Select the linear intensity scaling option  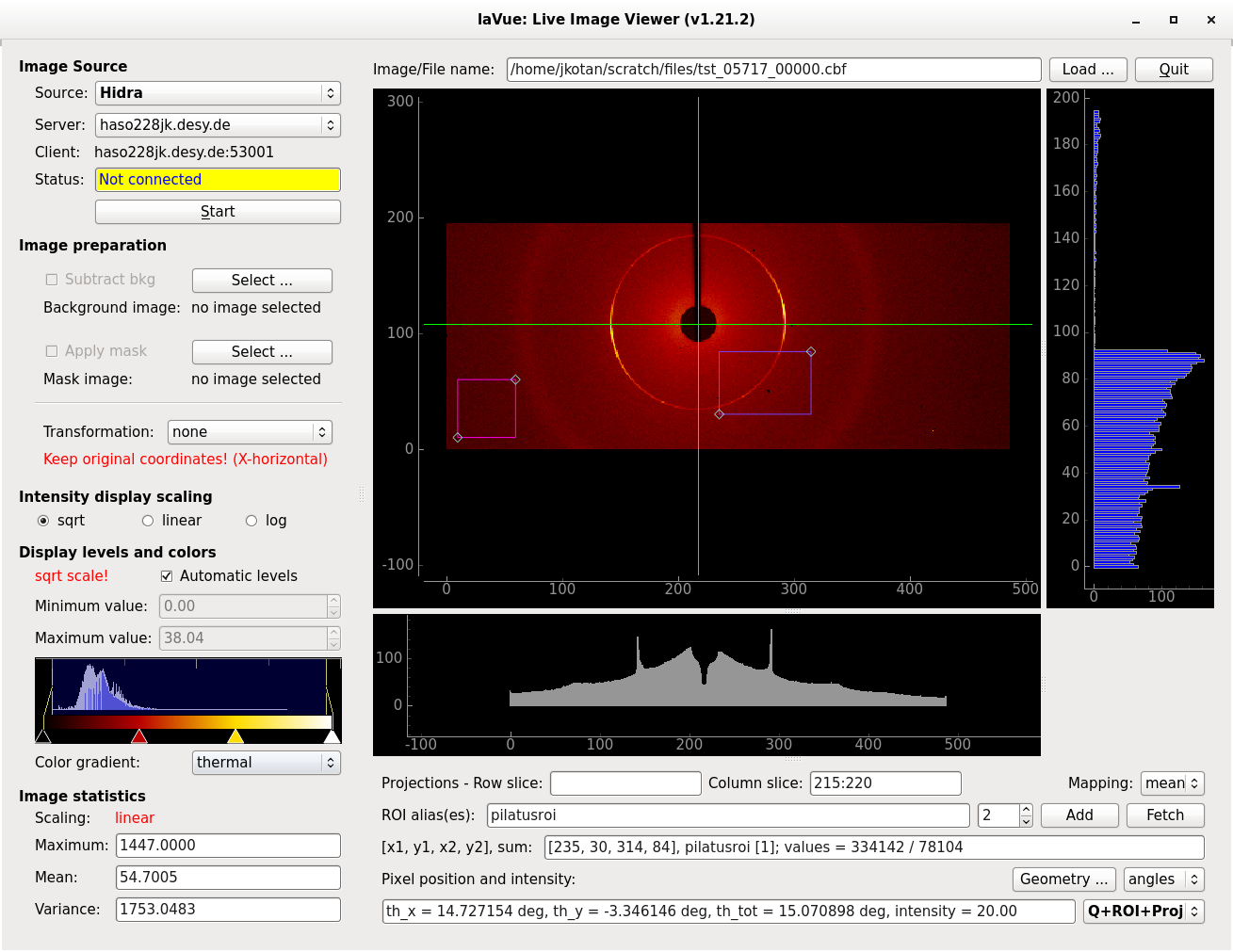(148, 521)
